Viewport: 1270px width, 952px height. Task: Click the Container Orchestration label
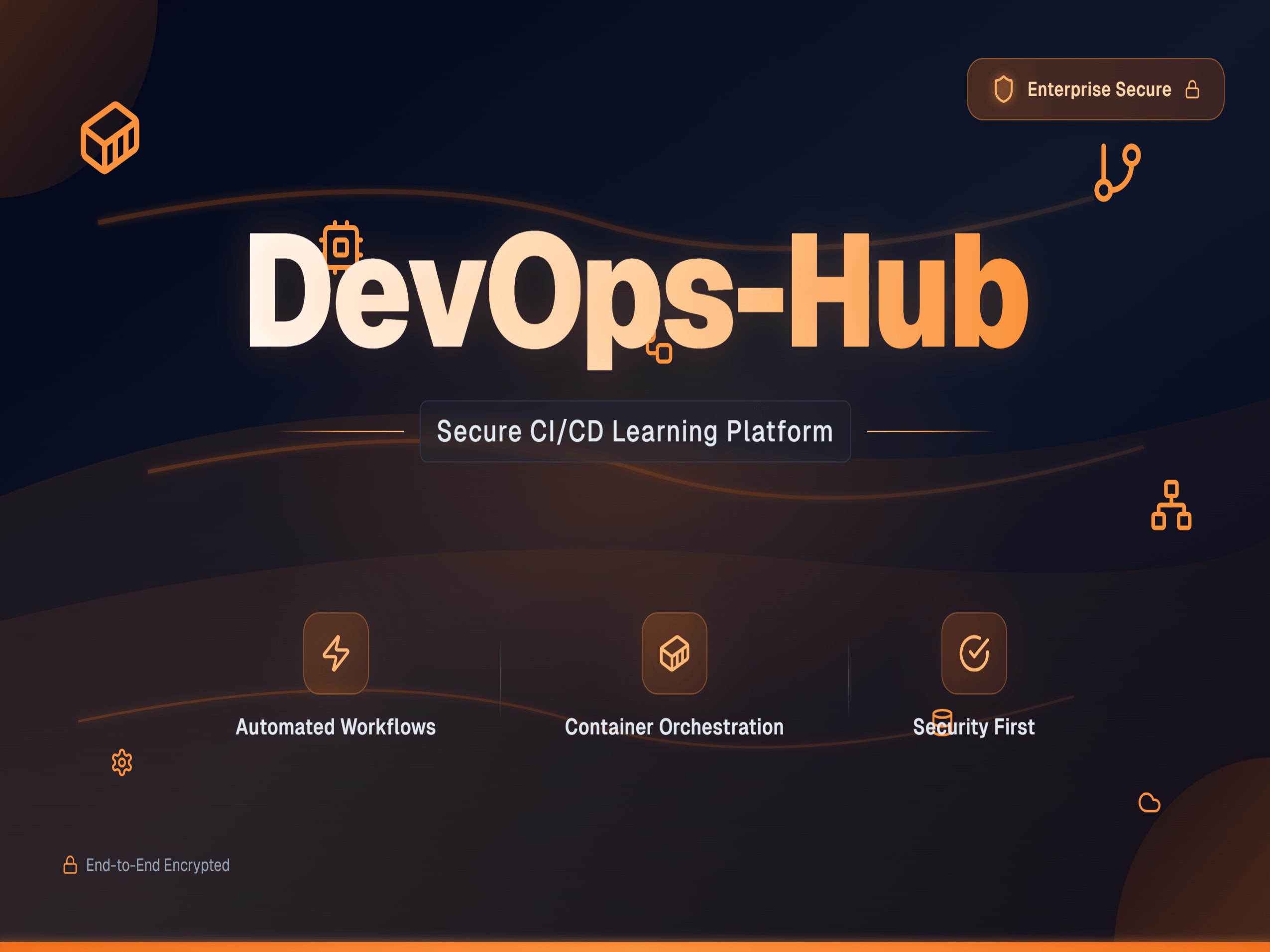pyautogui.click(x=674, y=727)
